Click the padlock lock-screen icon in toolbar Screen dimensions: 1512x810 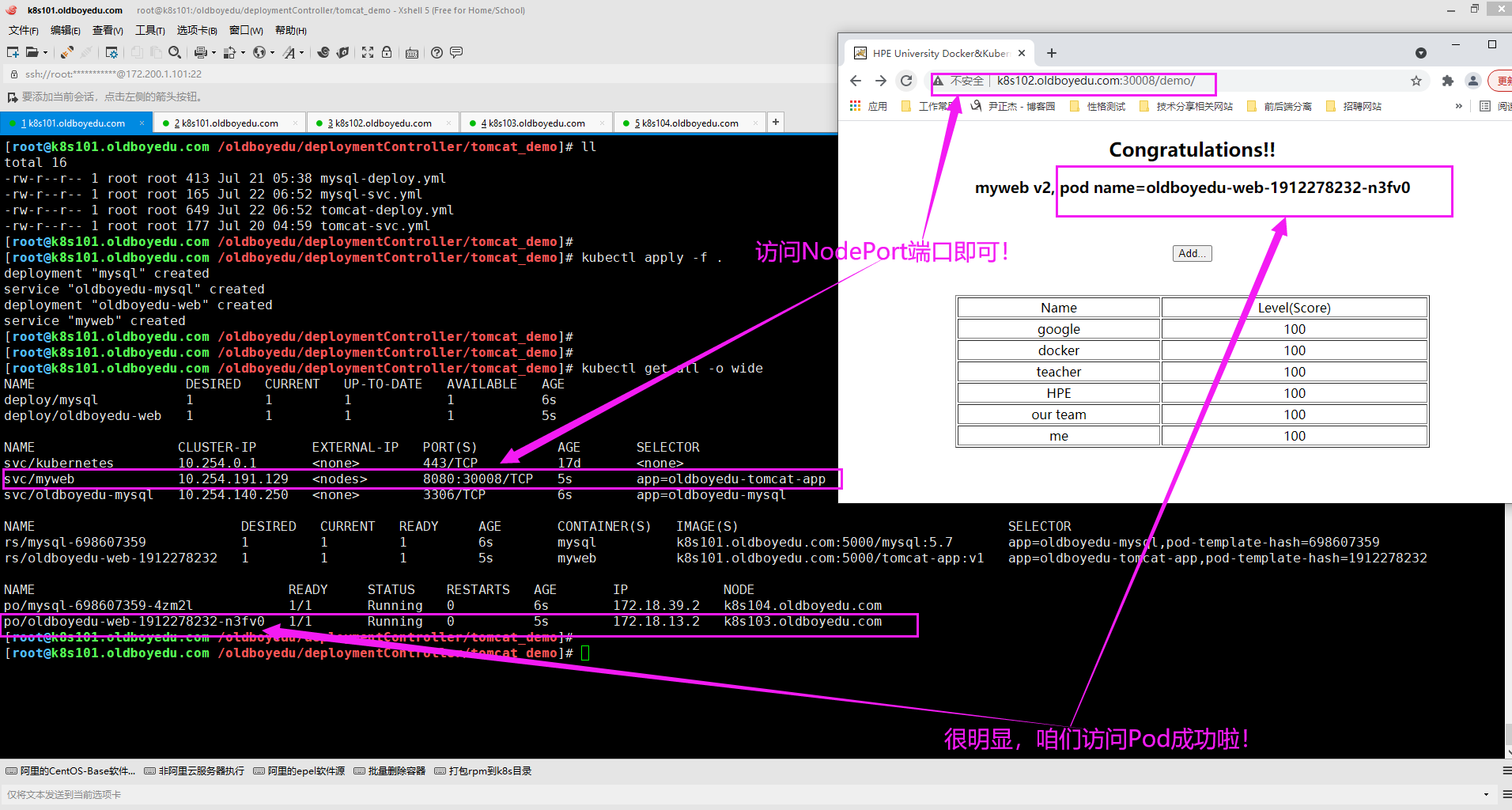(x=387, y=52)
